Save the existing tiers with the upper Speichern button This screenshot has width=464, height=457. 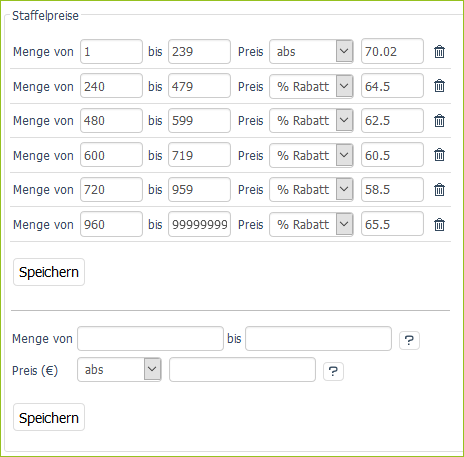[49, 272]
